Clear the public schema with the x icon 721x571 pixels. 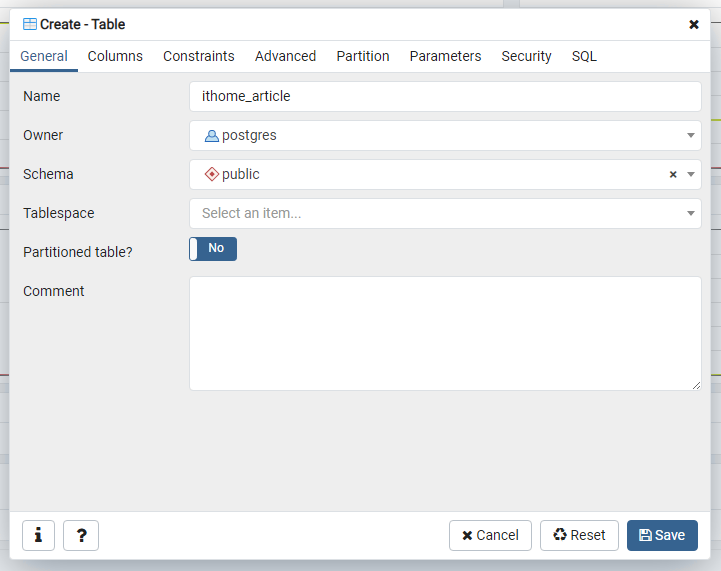coord(673,174)
